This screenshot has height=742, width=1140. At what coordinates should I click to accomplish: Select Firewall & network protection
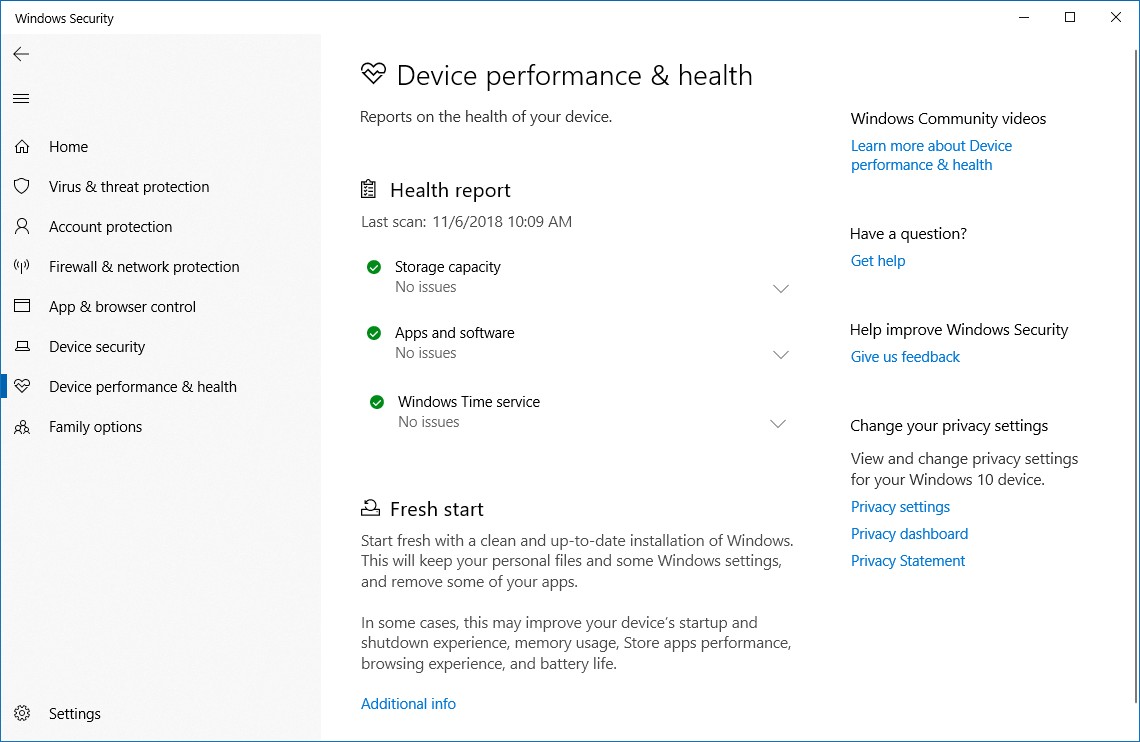144,267
